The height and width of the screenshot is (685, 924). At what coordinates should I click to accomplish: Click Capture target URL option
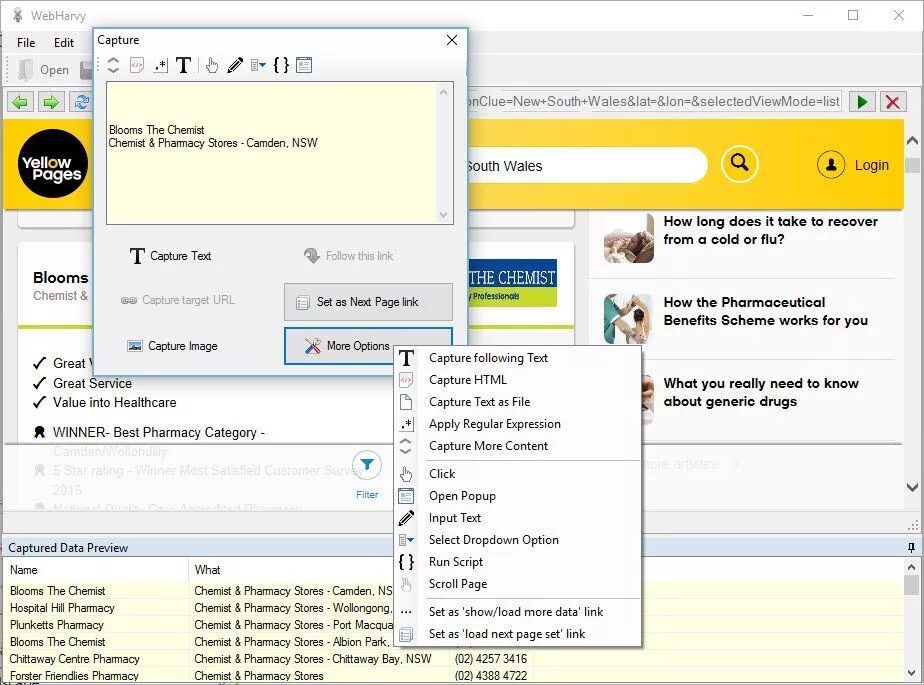click(x=178, y=300)
